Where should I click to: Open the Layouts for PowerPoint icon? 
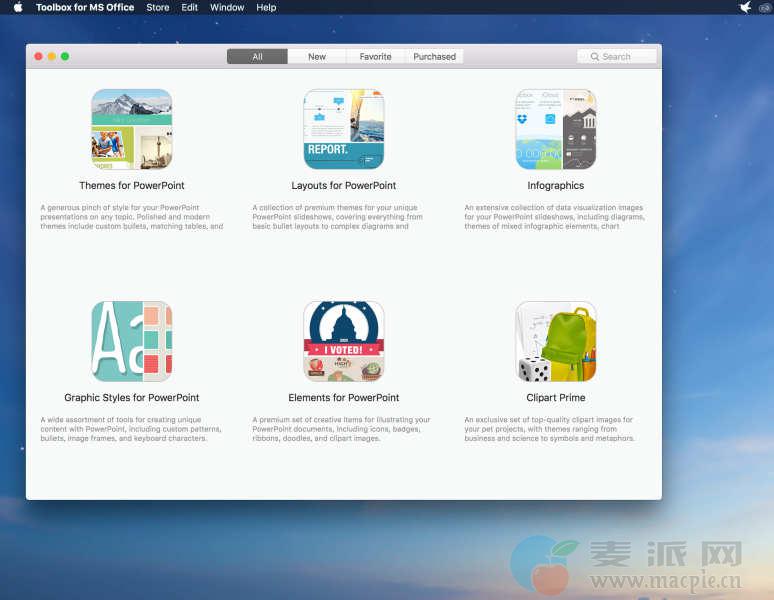tap(344, 129)
